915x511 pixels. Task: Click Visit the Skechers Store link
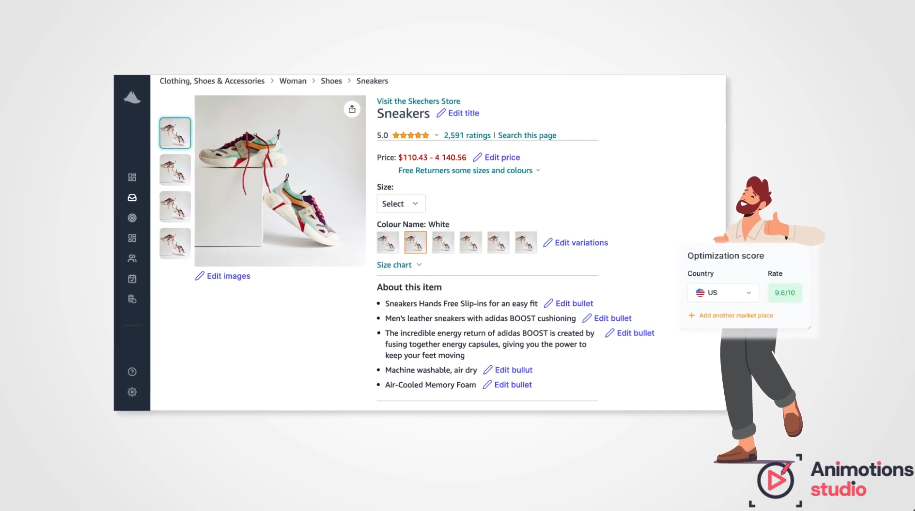(418, 101)
